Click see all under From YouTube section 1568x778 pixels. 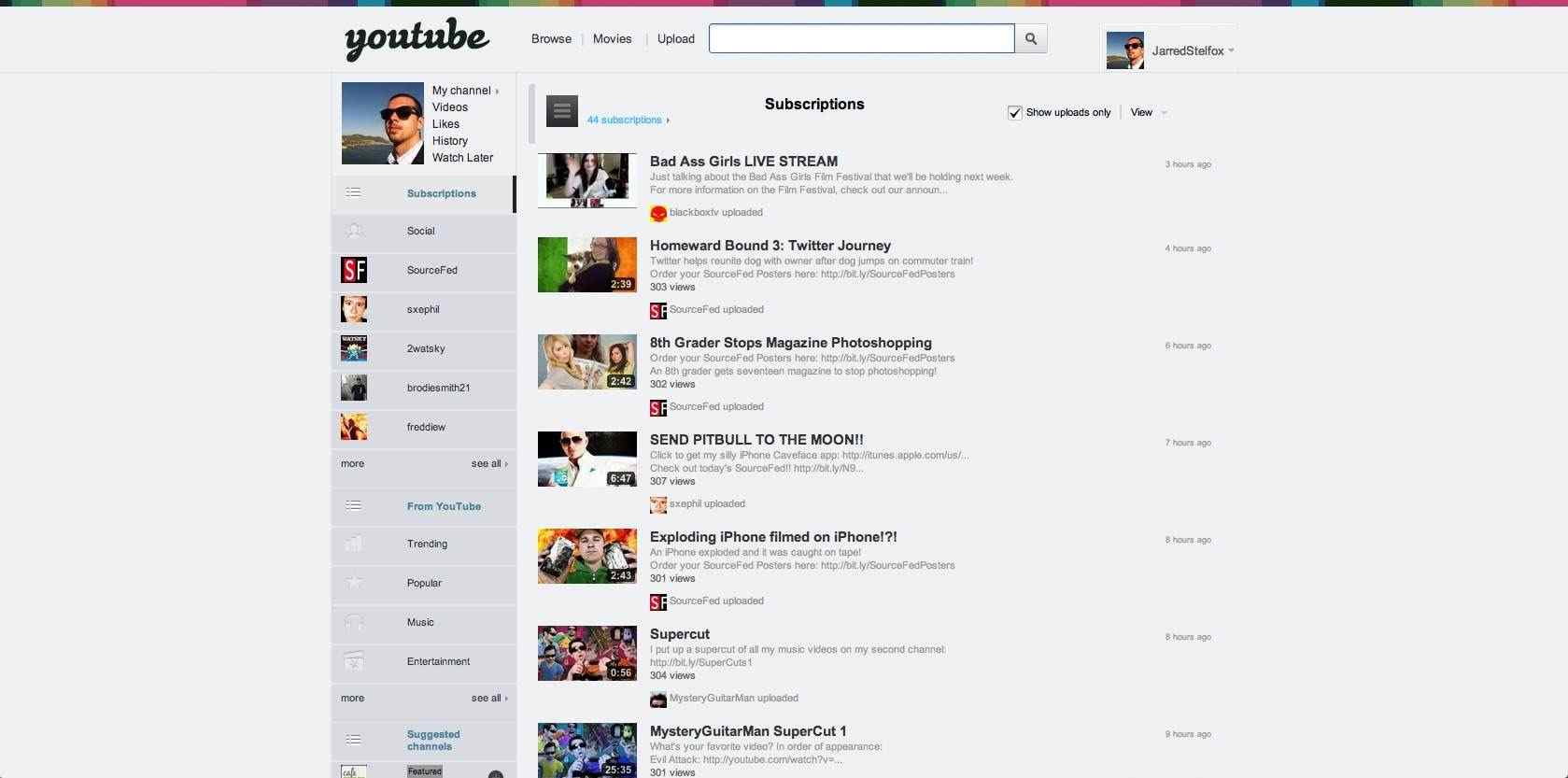coord(489,698)
